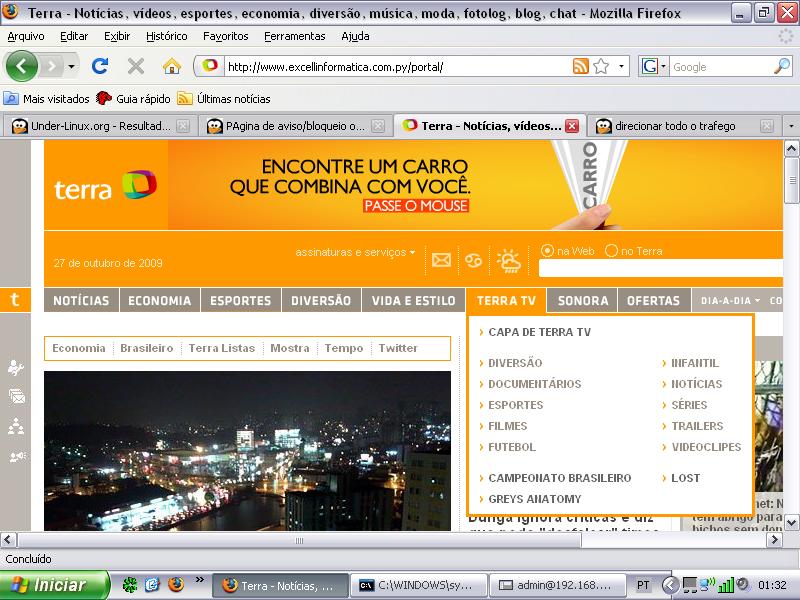Viewport: 800px width, 600px height.
Task: Select VIDEOCLIPES in Terra TV menu
Action: (706, 447)
